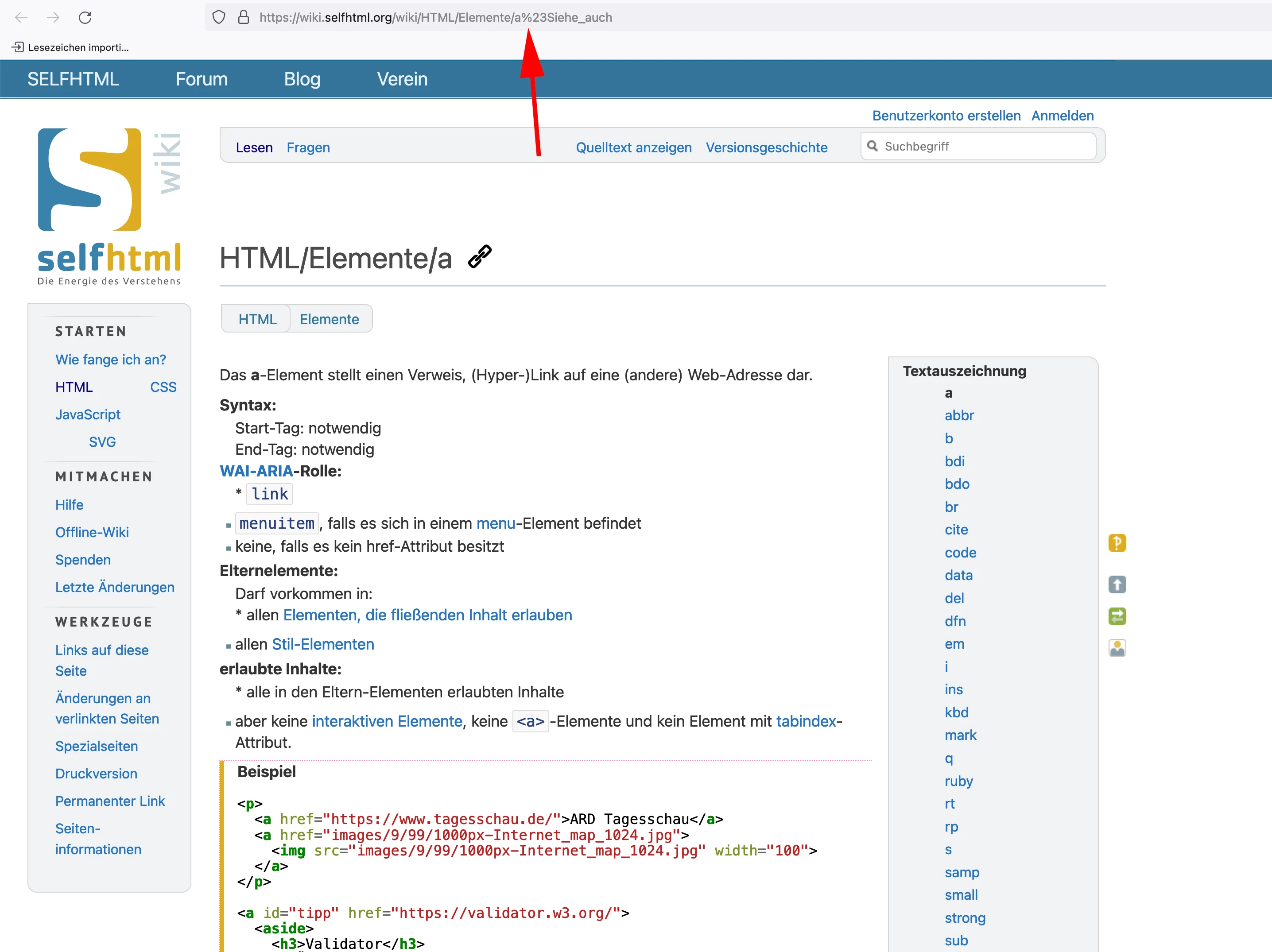Open the Elemente breadcrumb link
This screenshot has height=952, width=1272.
329,319
